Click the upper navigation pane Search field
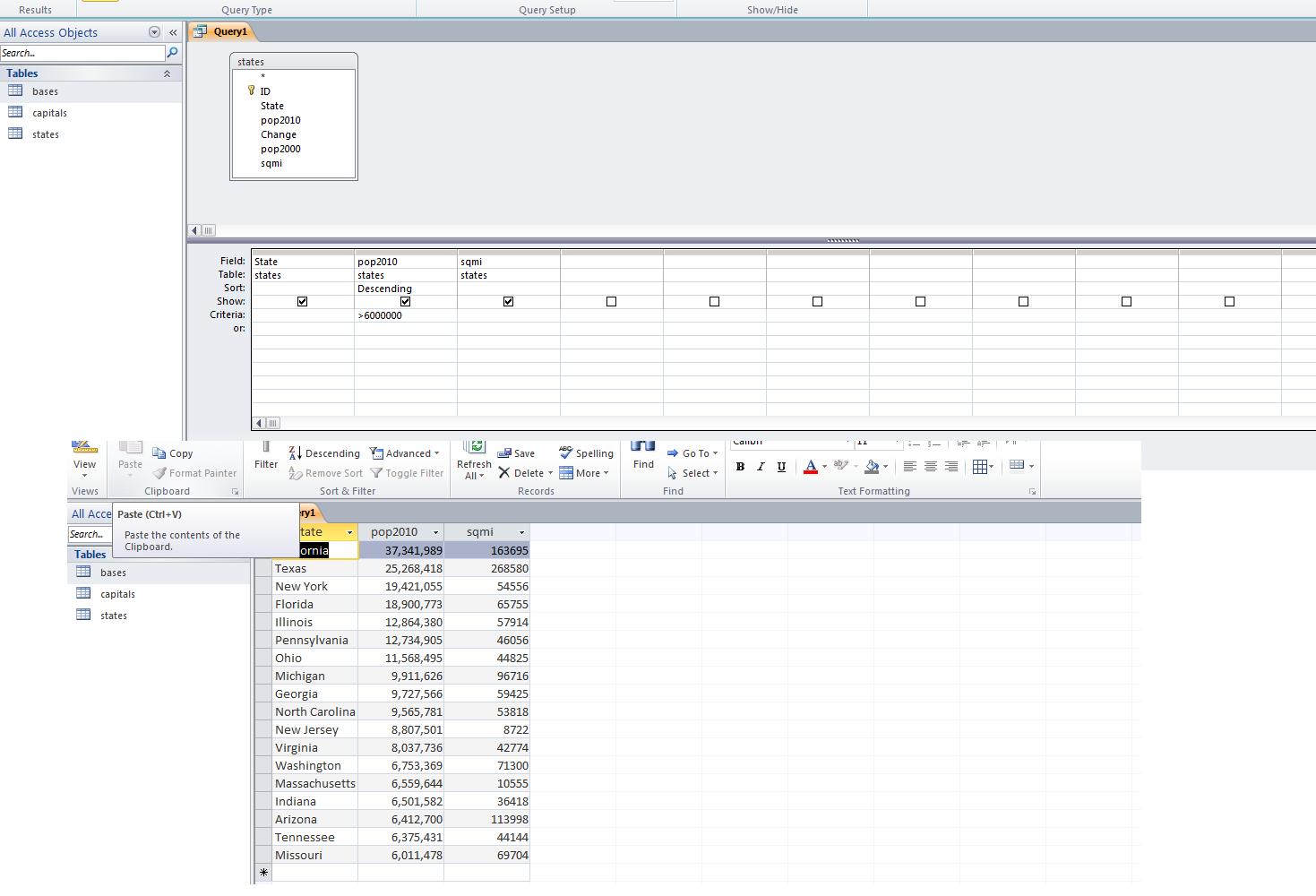The width and height of the screenshot is (1316, 896). [82, 53]
